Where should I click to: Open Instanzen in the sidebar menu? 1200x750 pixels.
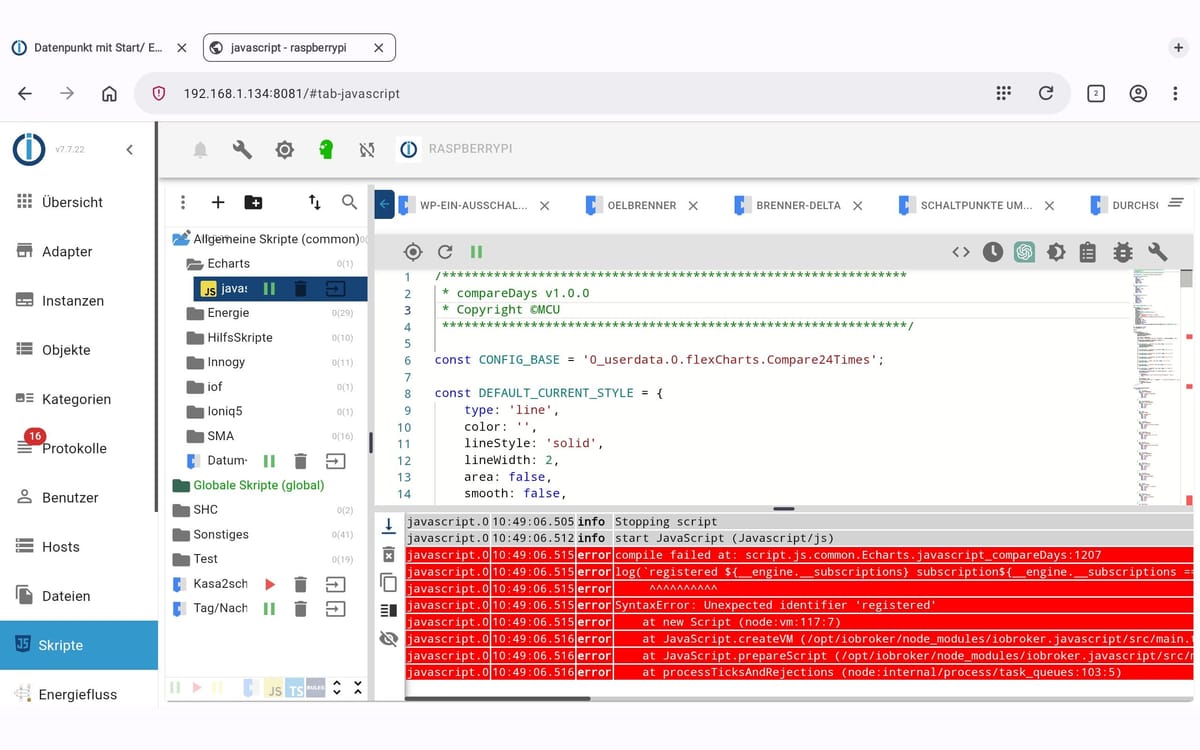[x=72, y=301]
